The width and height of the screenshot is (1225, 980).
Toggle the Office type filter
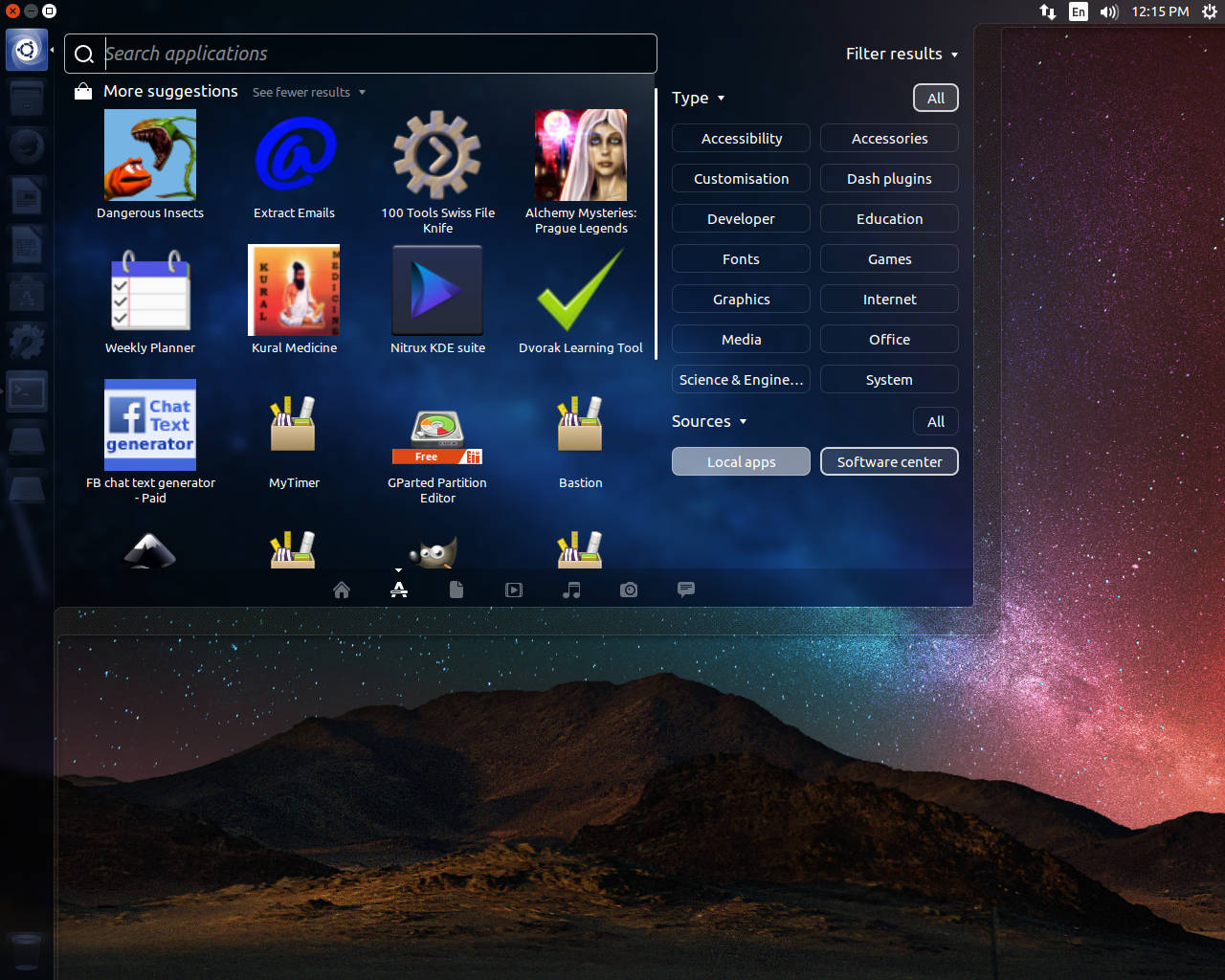(x=889, y=339)
